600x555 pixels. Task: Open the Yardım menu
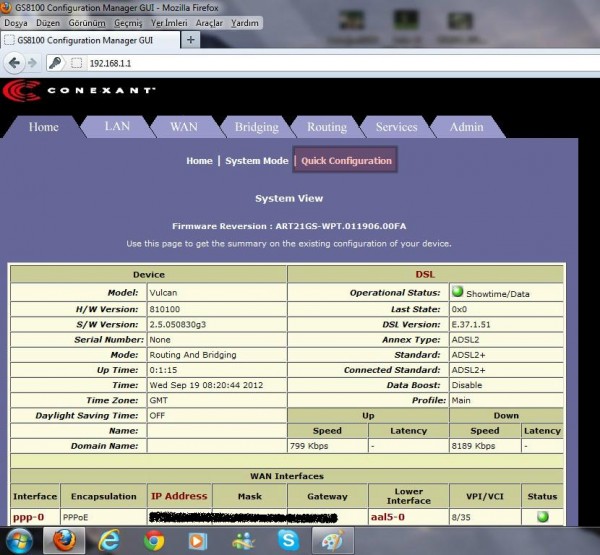click(x=245, y=23)
